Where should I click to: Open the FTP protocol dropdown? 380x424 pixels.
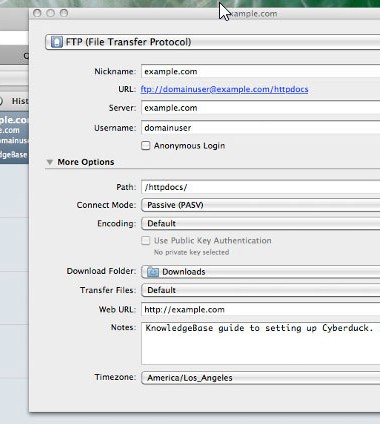213,42
